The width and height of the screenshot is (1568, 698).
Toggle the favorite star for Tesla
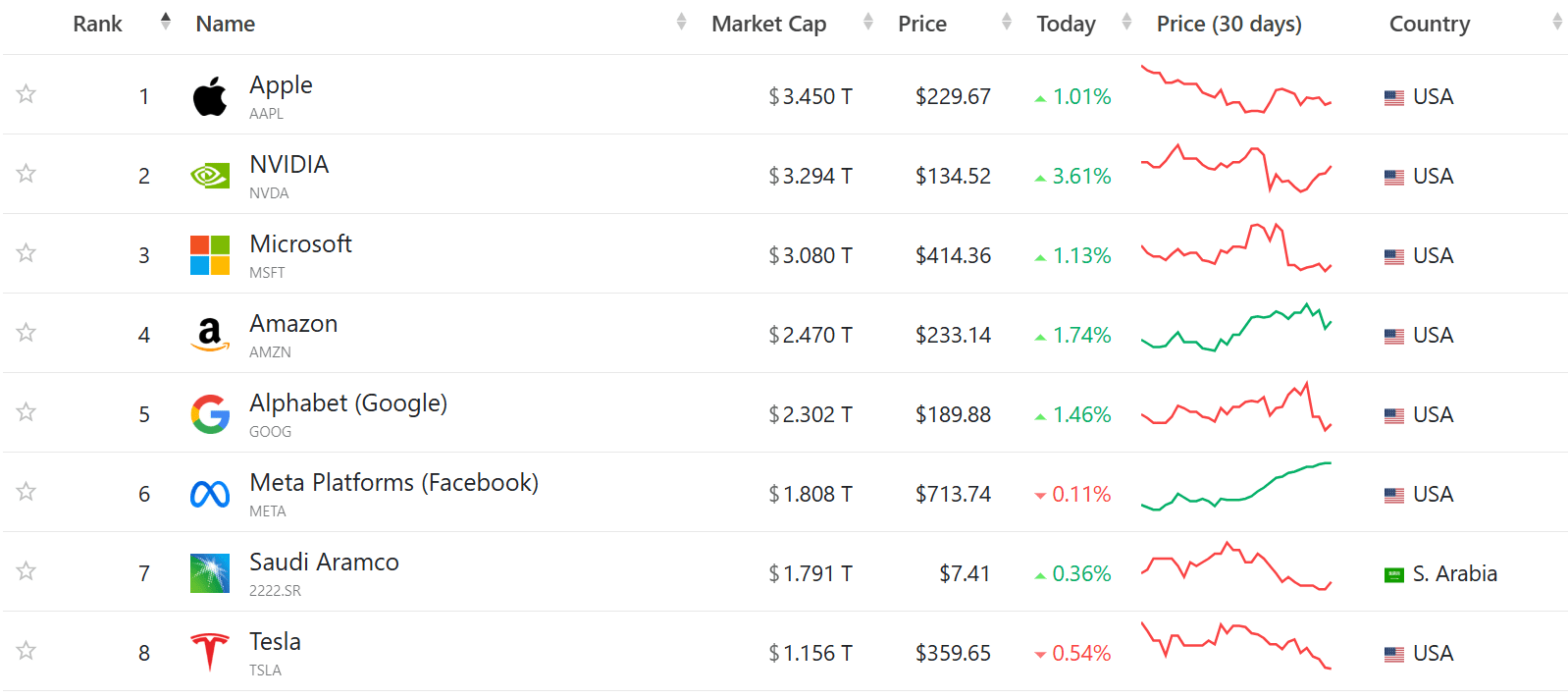click(26, 651)
